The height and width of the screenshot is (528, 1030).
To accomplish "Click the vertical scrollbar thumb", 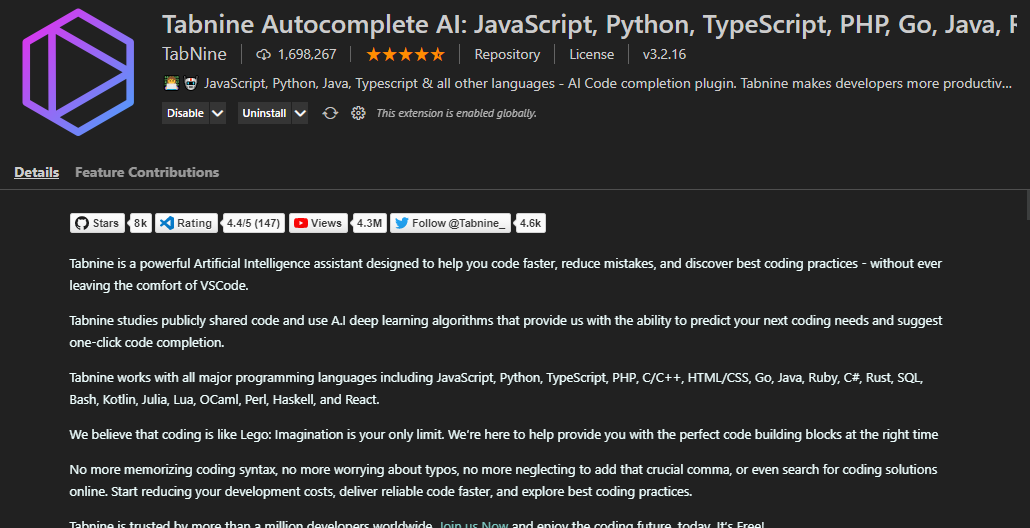I will point(1027,205).
